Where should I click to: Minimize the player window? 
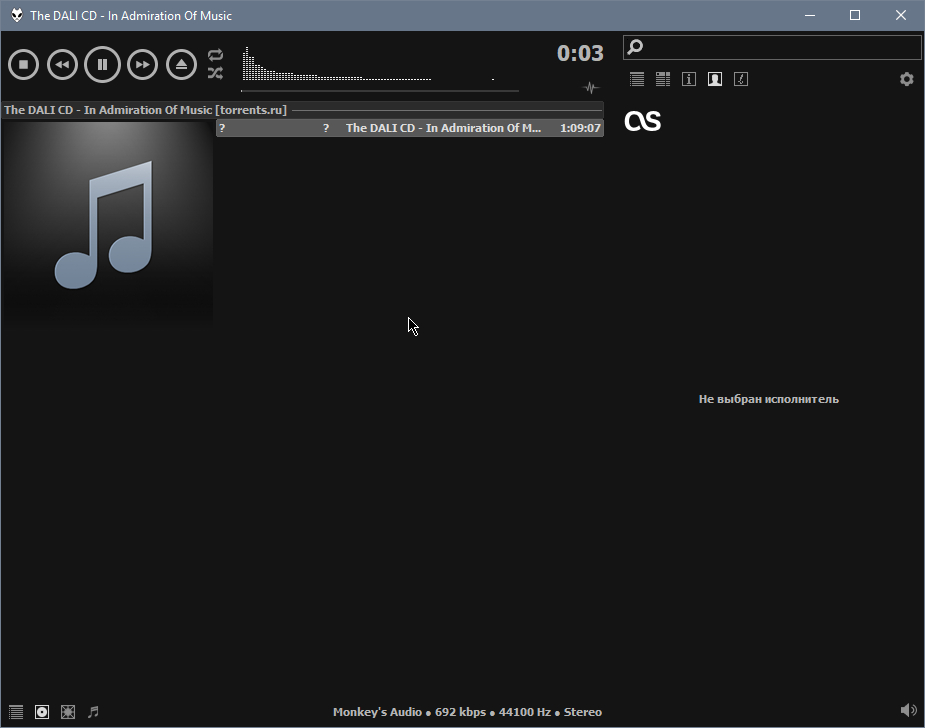coord(810,15)
